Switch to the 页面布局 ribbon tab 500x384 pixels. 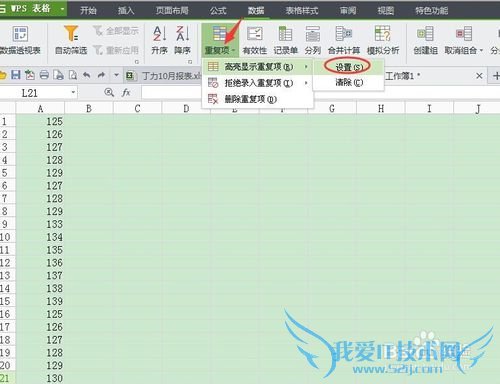(x=172, y=10)
